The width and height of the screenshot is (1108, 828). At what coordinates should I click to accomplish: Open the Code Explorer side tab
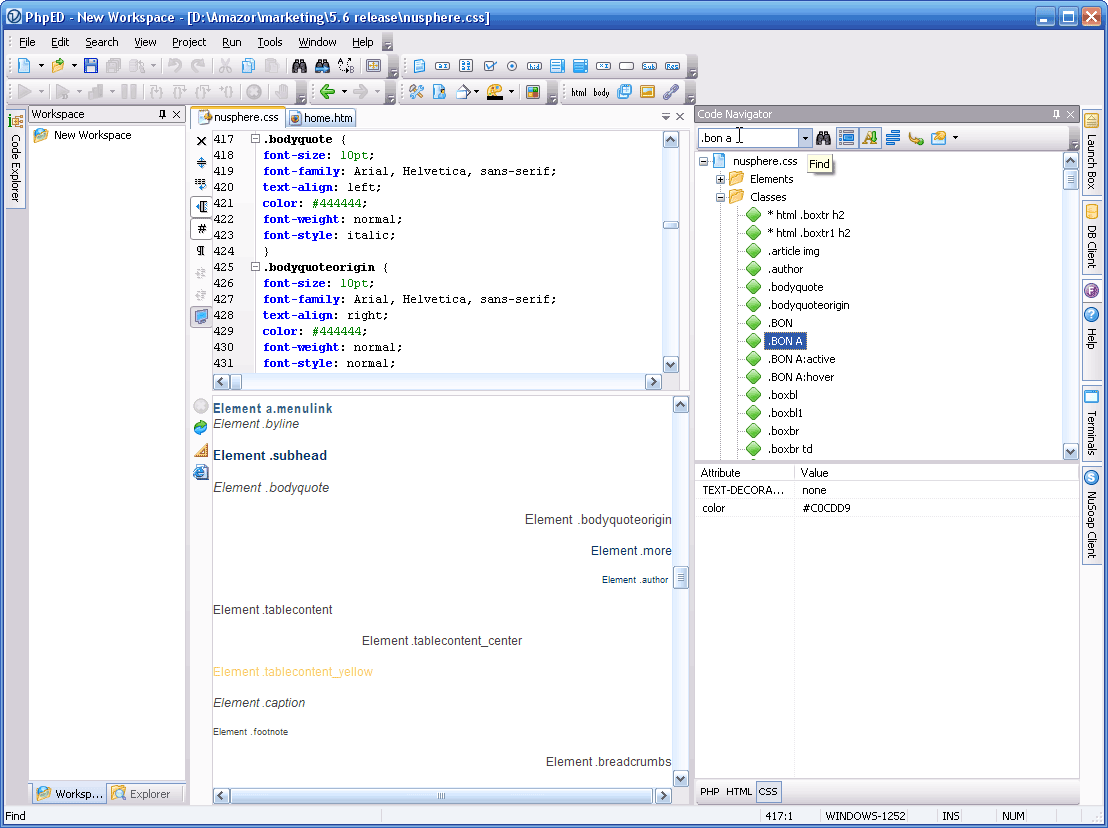[x=16, y=159]
